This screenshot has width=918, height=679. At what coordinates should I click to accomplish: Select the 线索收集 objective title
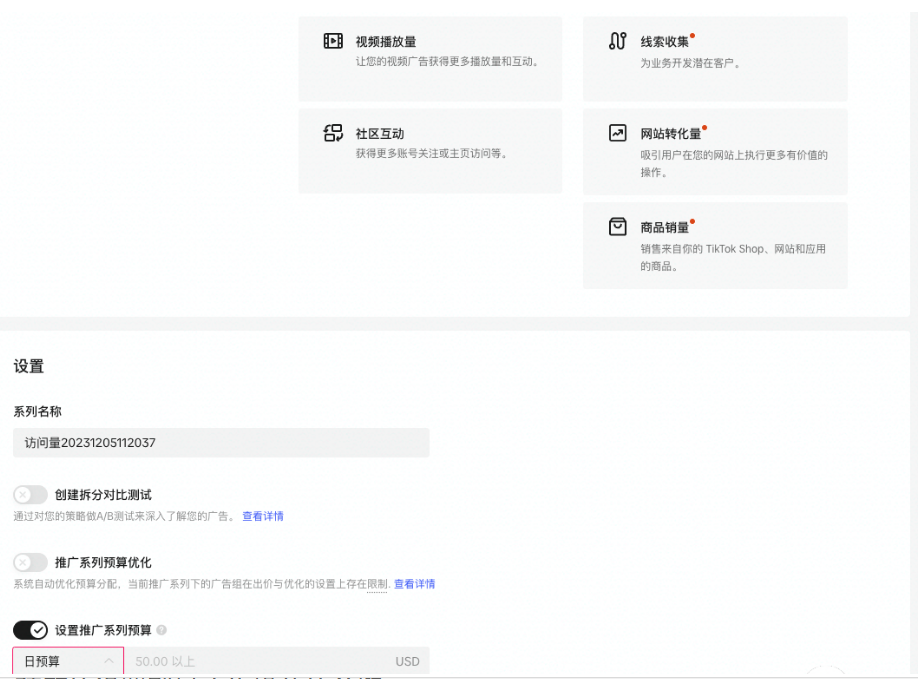click(x=664, y=42)
